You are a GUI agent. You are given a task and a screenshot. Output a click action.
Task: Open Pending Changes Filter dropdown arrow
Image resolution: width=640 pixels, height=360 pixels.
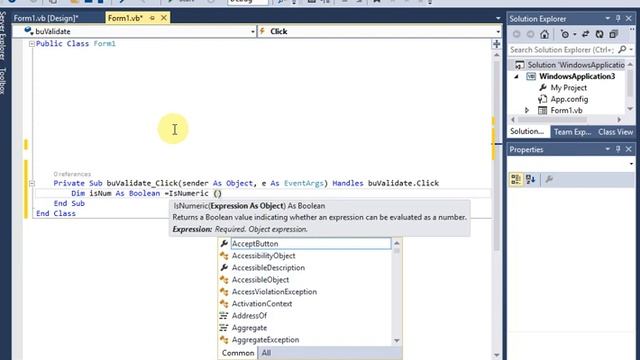[x=575, y=34]
